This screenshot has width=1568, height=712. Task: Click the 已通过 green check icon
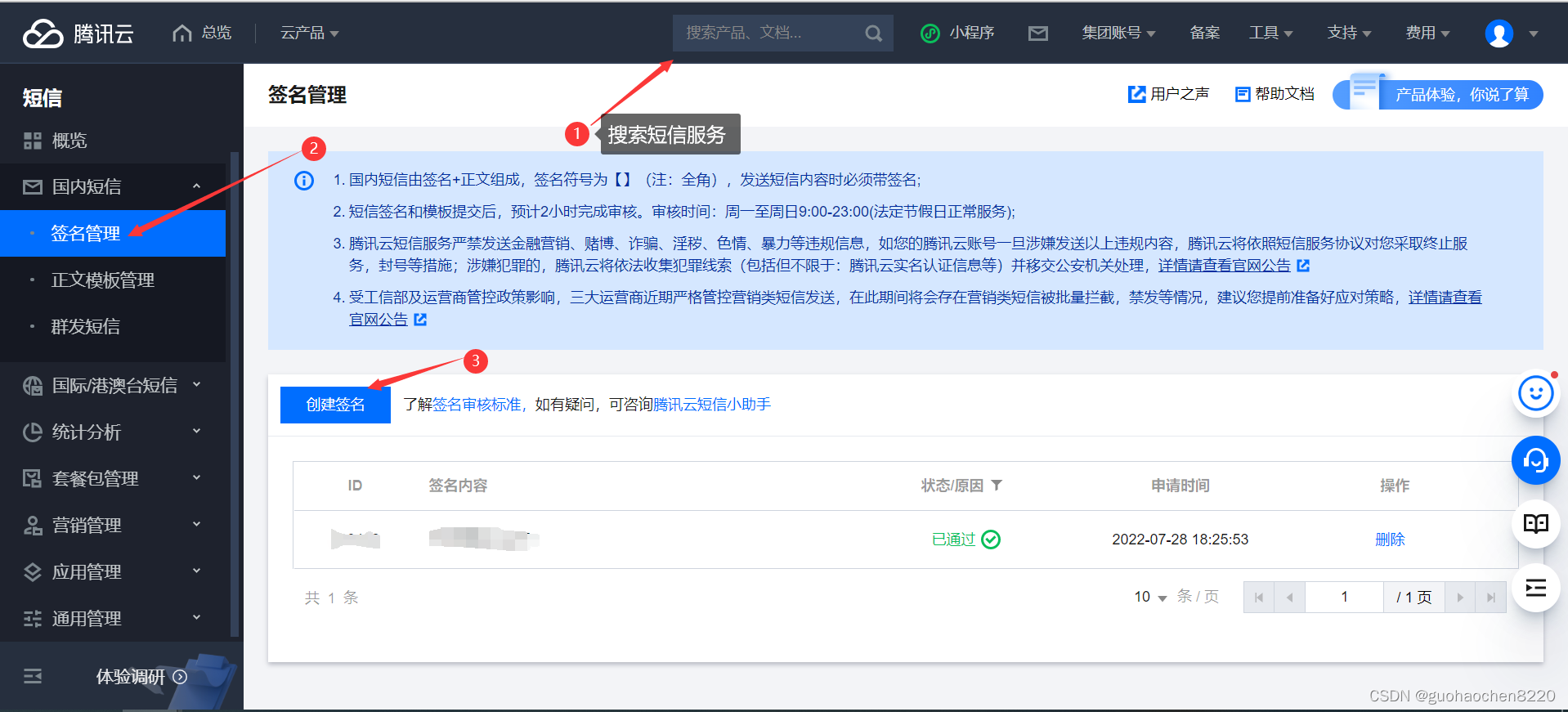[991, 540]
